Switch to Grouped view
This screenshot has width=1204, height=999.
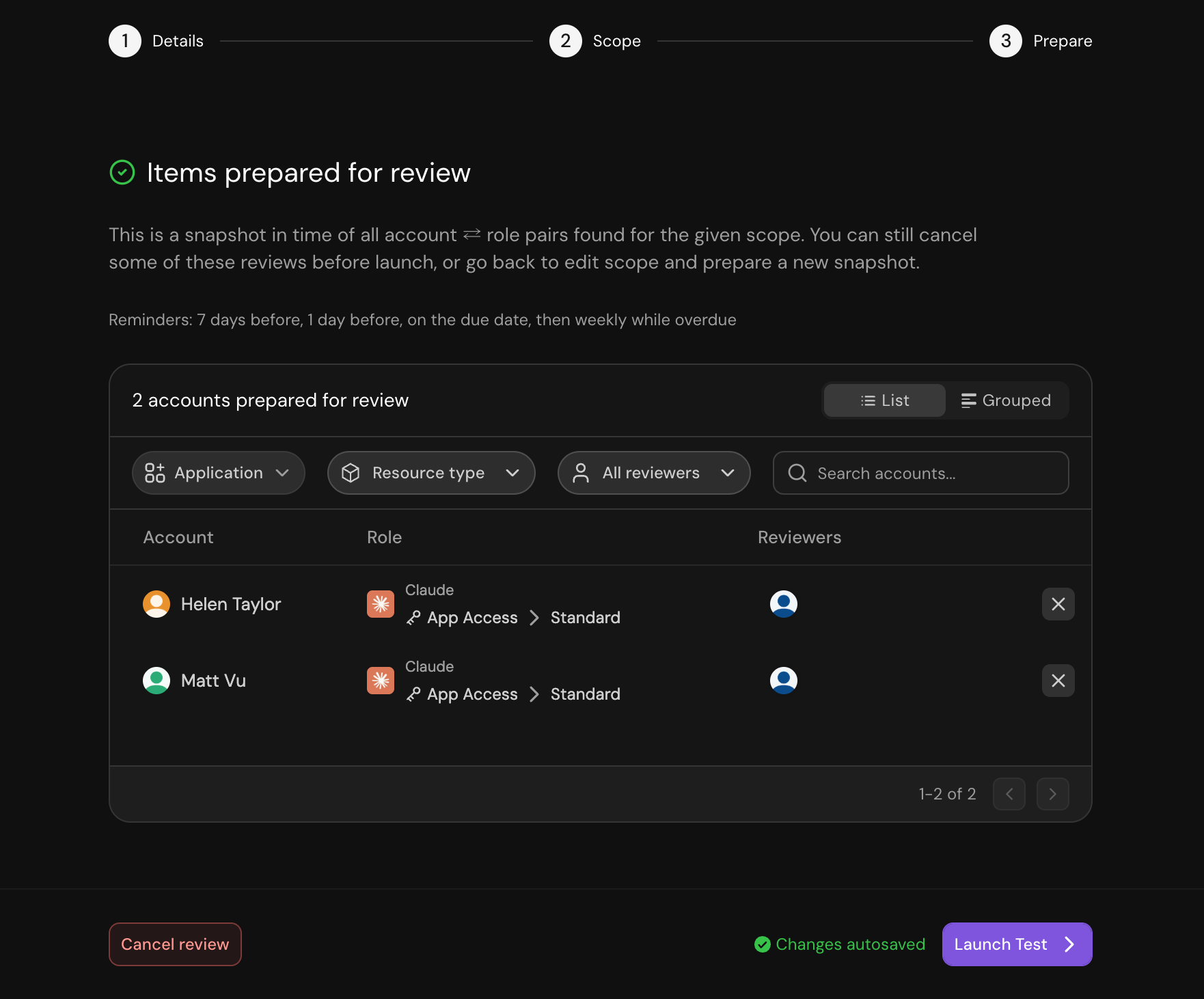pyautogui.click(x=1007, y=400)
